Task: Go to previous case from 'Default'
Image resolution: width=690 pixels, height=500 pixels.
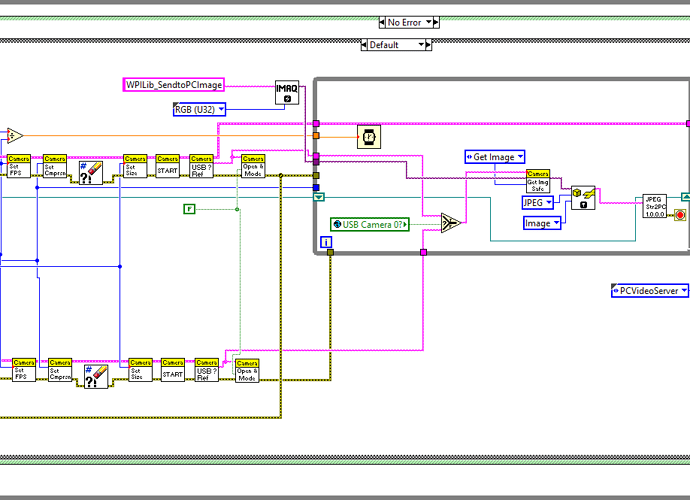Action: click(364, 45)
